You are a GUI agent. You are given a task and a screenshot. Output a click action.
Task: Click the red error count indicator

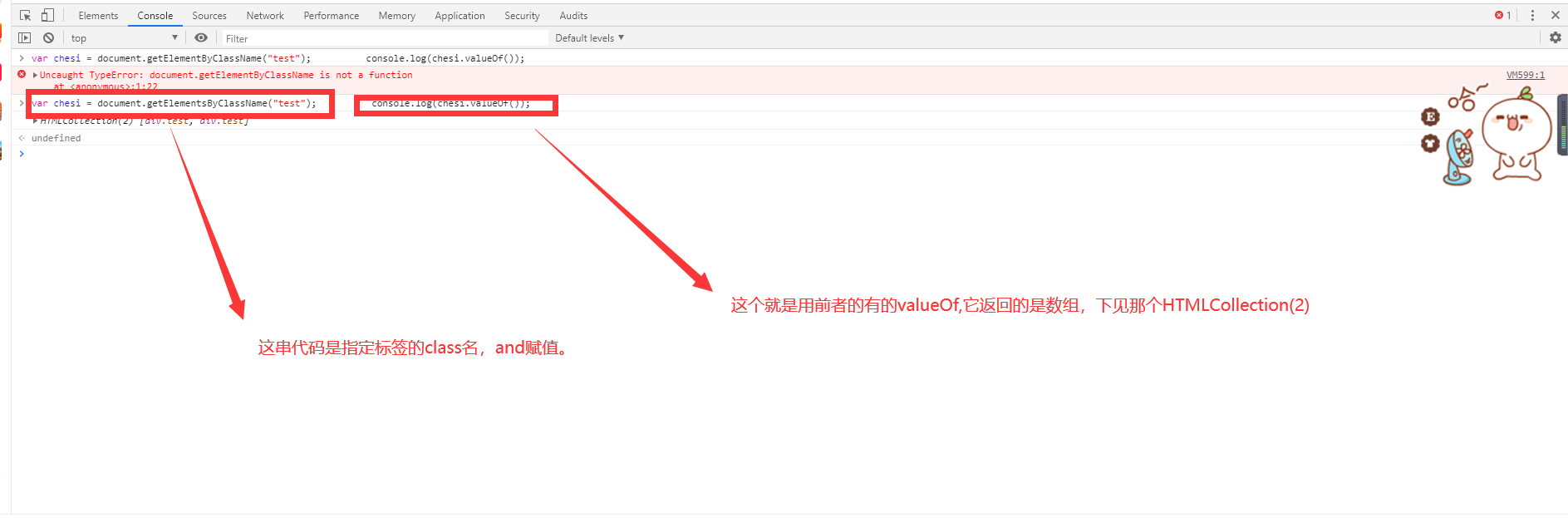(1502, 15)
